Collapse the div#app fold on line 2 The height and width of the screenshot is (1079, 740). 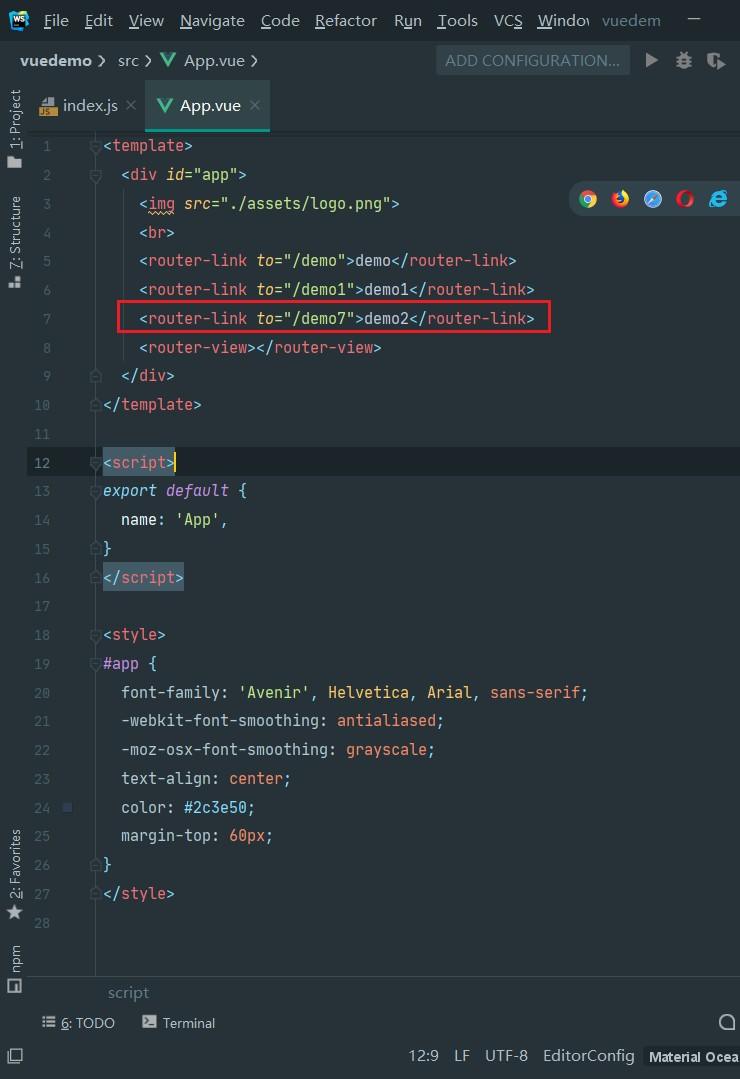96,175
